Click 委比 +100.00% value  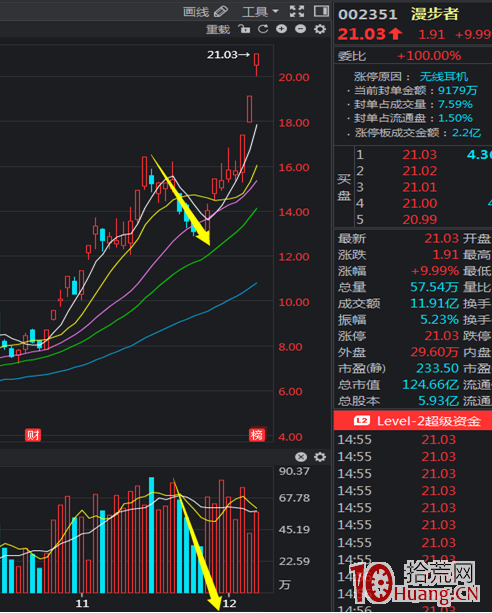[x=429, y=56]
